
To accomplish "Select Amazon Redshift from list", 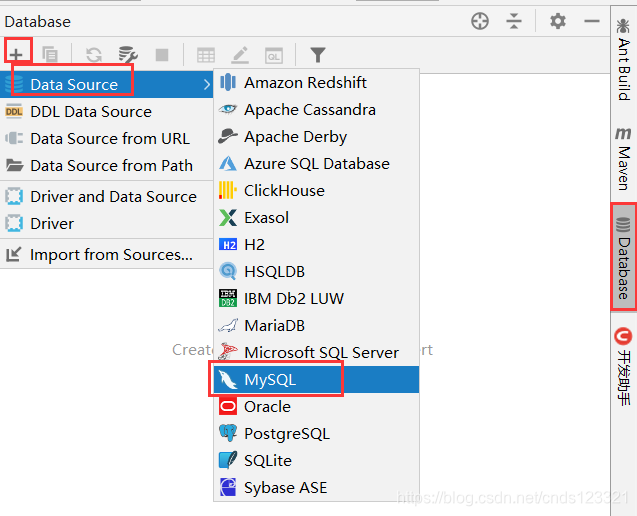I will coord(316,82).
